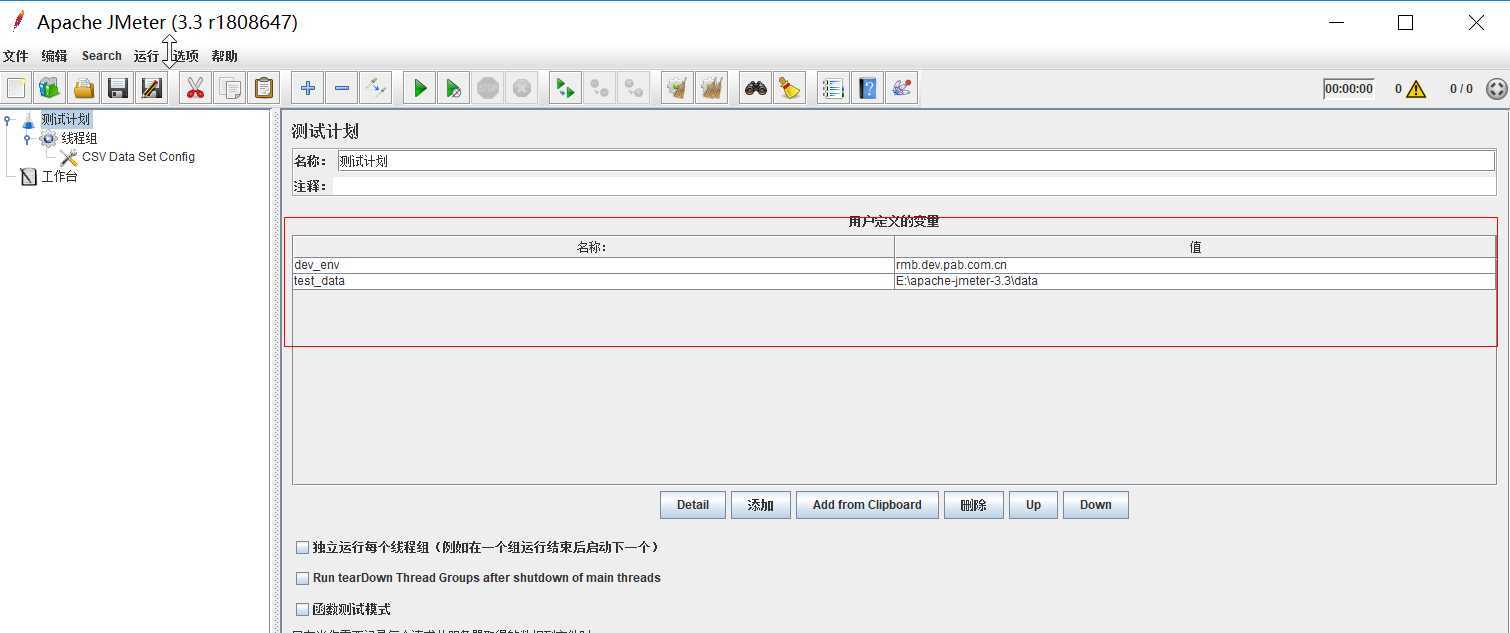
Task: Move variable with the Up button
Action: (1034, 505)
